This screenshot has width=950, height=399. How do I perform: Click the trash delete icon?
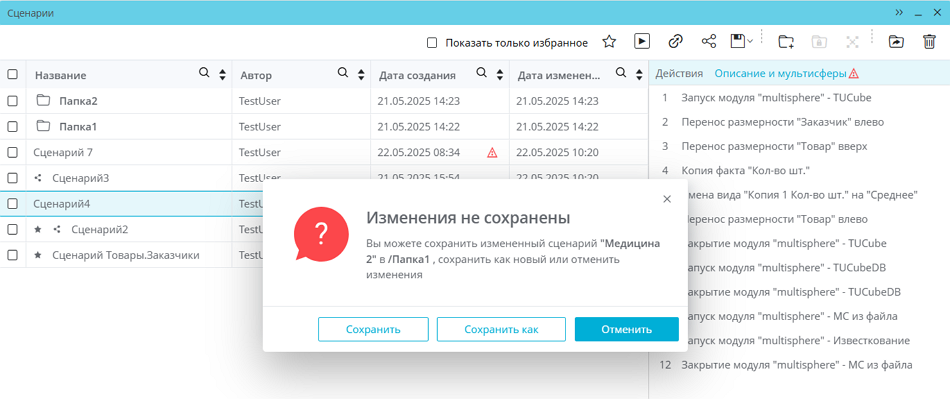(929, 42)
